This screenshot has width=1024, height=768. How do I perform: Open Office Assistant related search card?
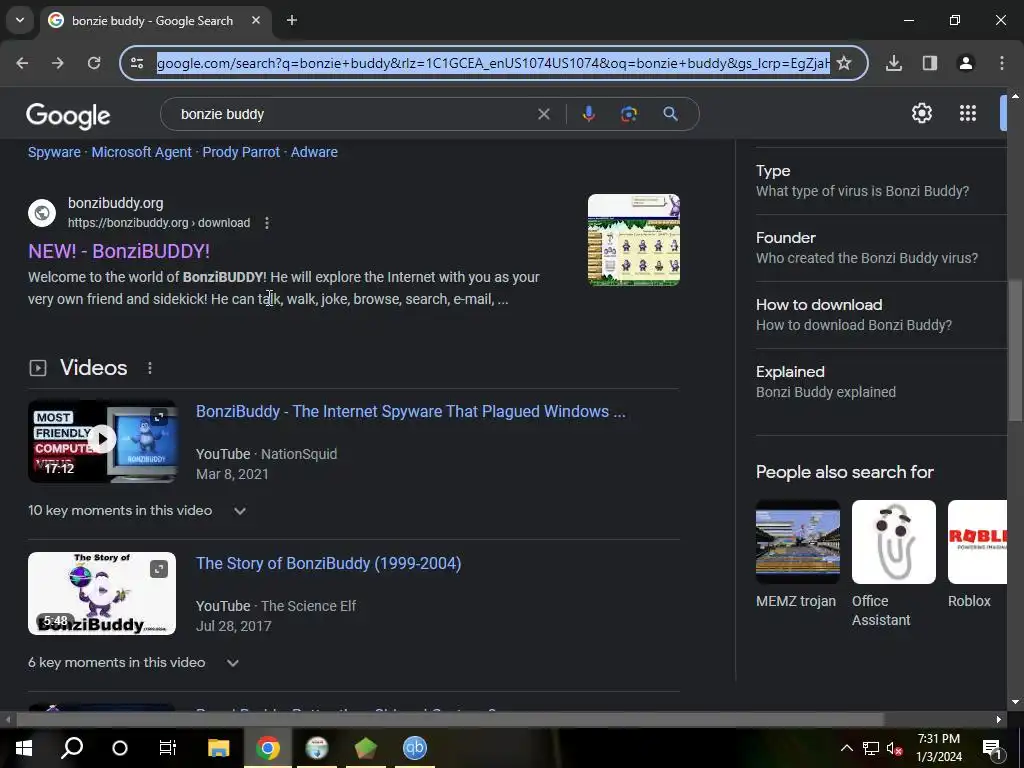[x=893, y=564]
